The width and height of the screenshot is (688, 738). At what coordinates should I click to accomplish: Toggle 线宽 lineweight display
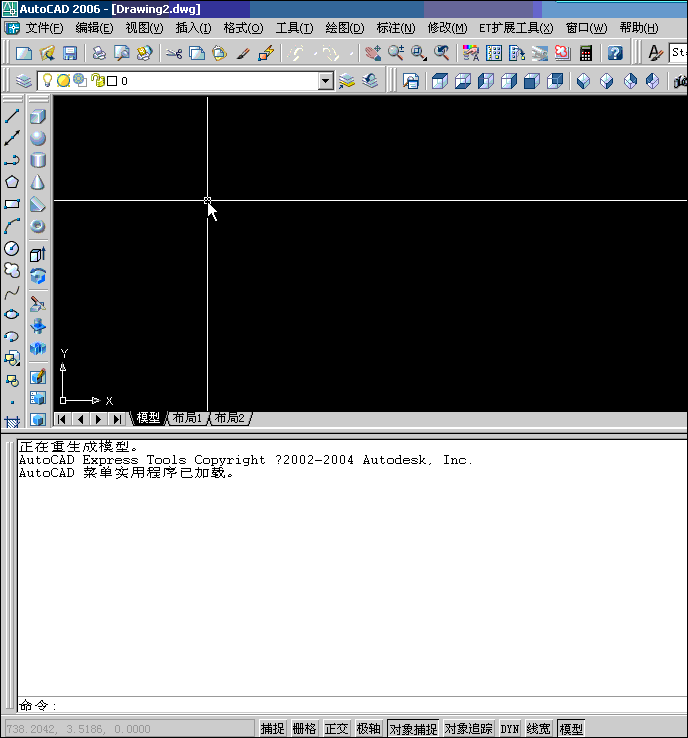point(538,729)
